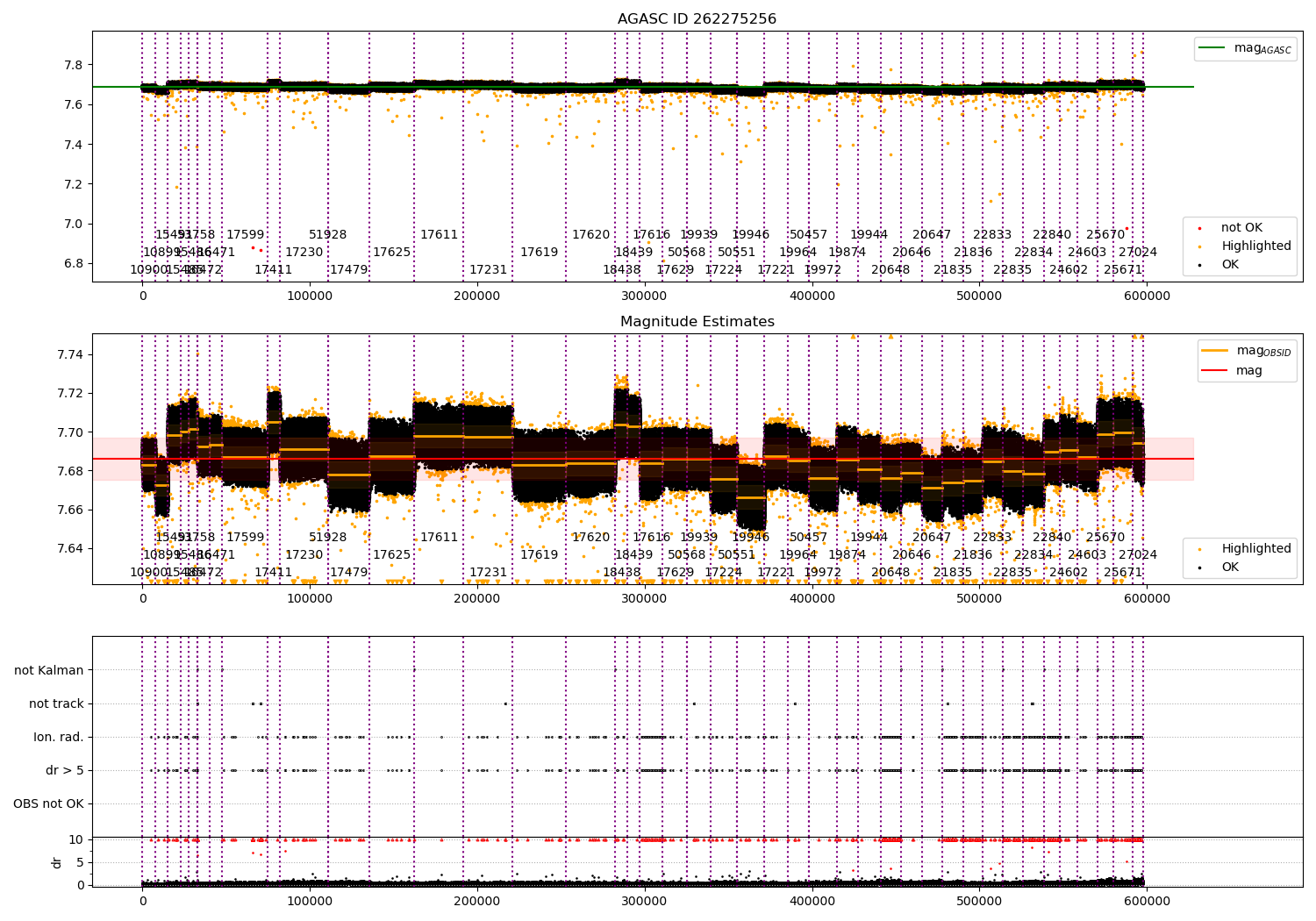
Task: Click the red 'mag' legend entry
Action: (x=1233, y=371)
